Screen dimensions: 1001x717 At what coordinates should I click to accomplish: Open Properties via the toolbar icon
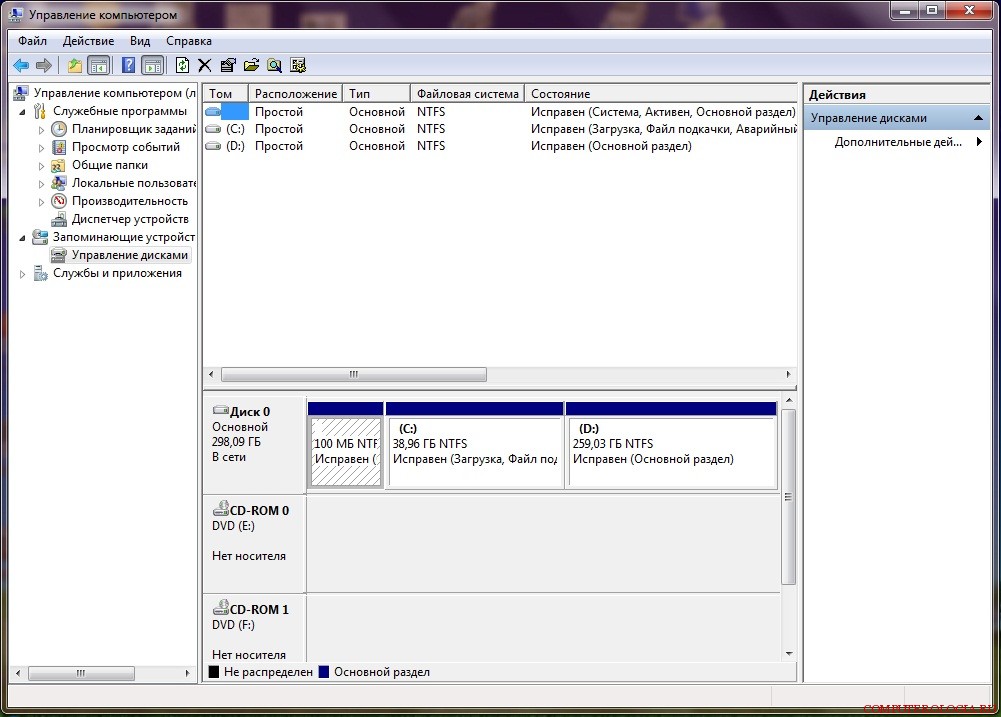point(228,66)
